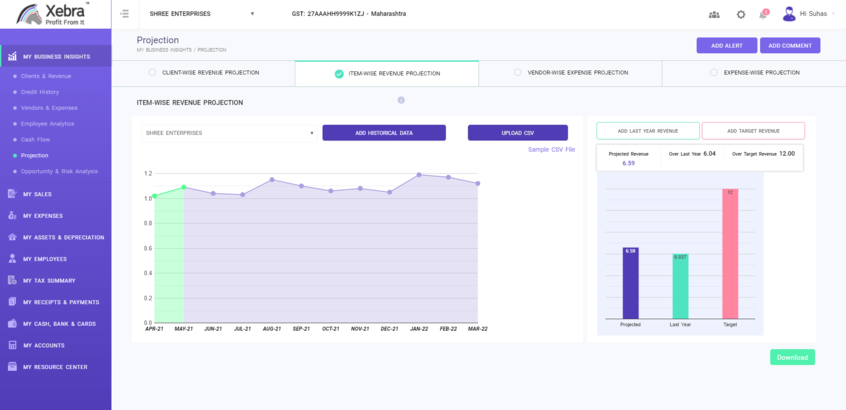Viewport: 846px width, 410px height.
Task: Open the team members icon in header
Action: click(714, 14)
